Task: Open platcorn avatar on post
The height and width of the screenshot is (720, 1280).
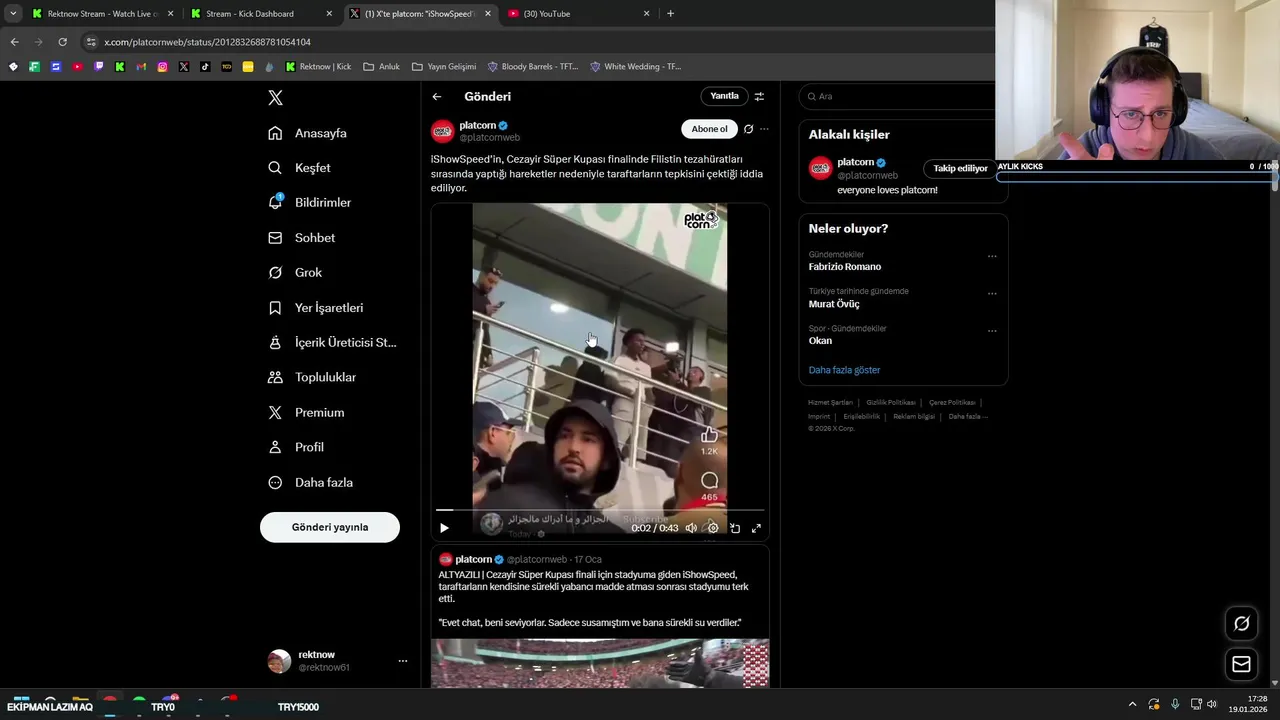Action: click(x=442, y=131)
